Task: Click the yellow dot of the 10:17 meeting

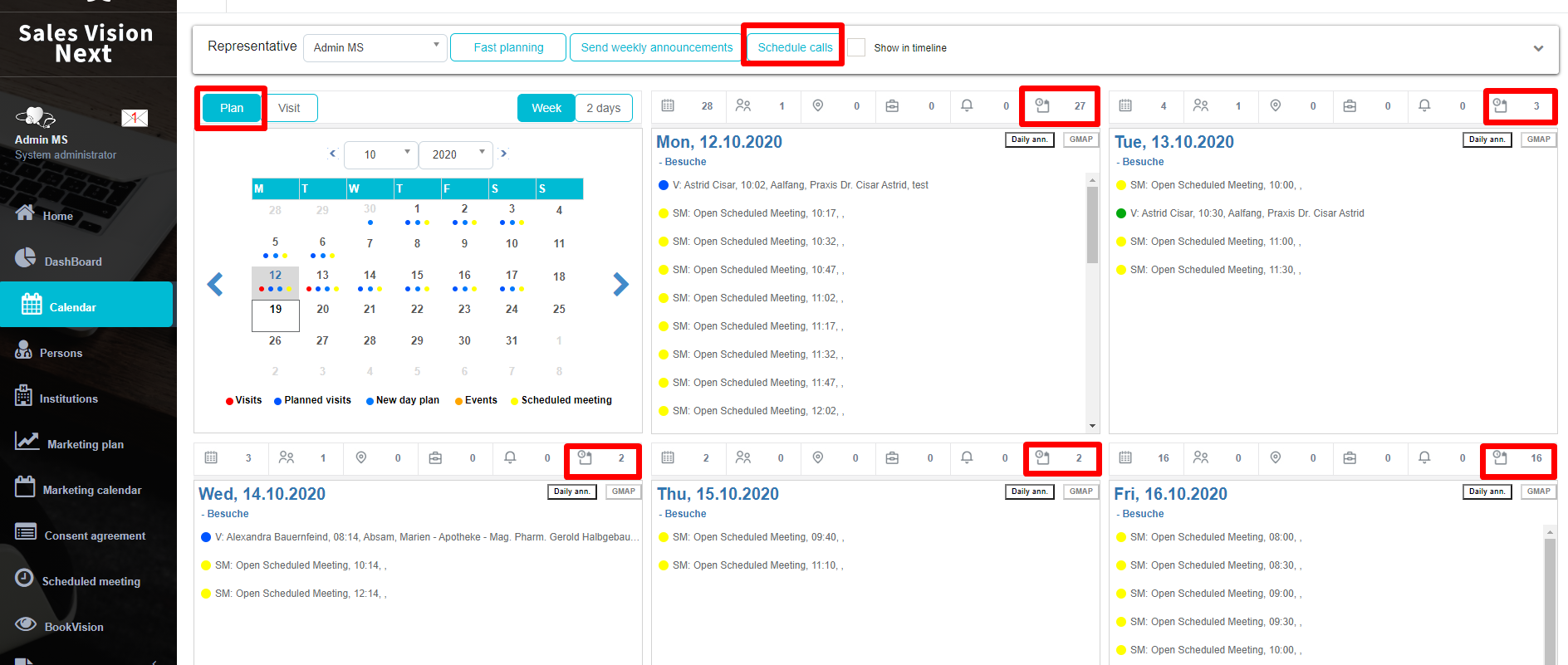Action: click(x=664, y=213)
